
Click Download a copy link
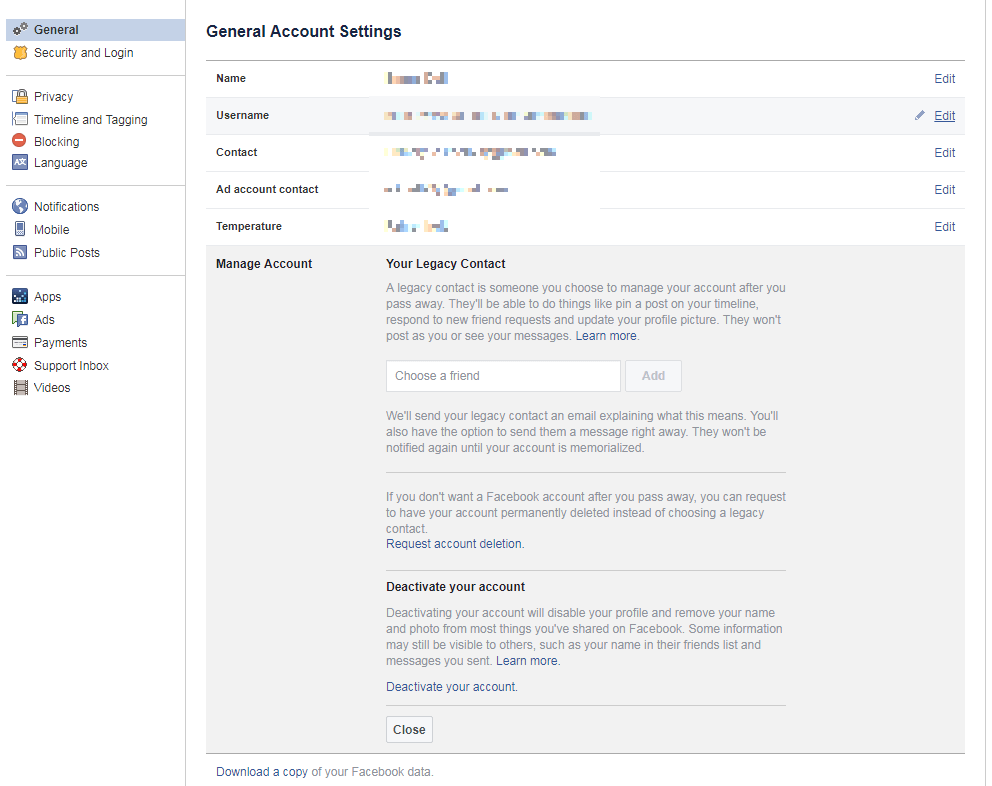pos(262,771)
